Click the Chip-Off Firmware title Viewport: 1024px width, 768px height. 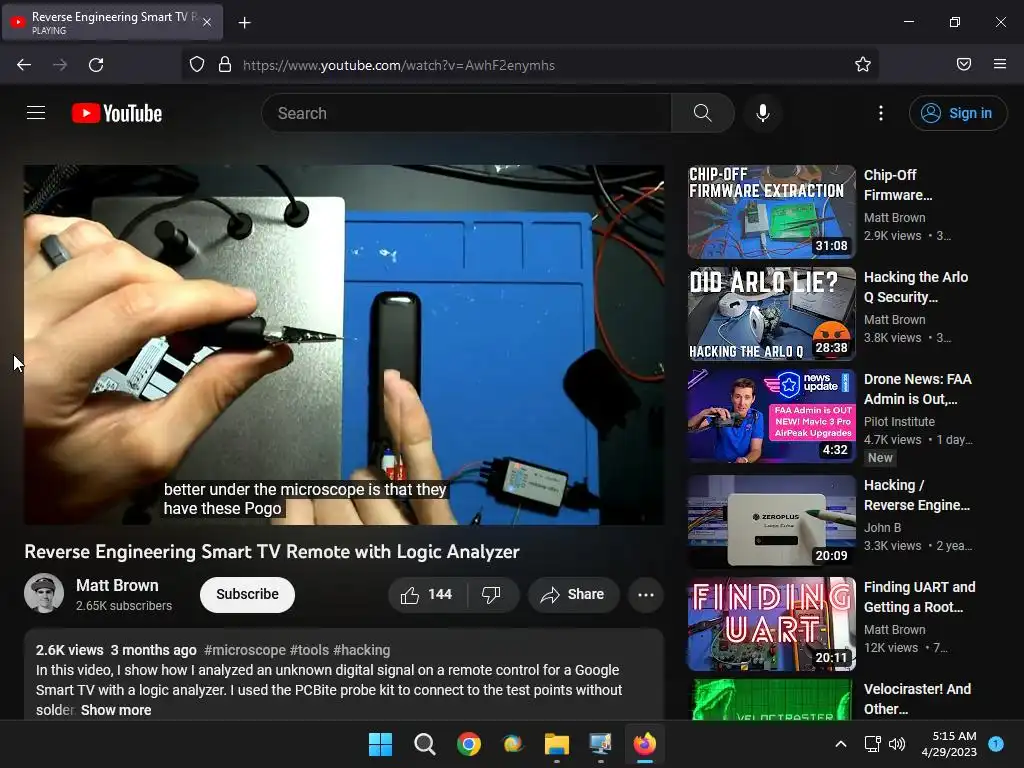(899, 185)
